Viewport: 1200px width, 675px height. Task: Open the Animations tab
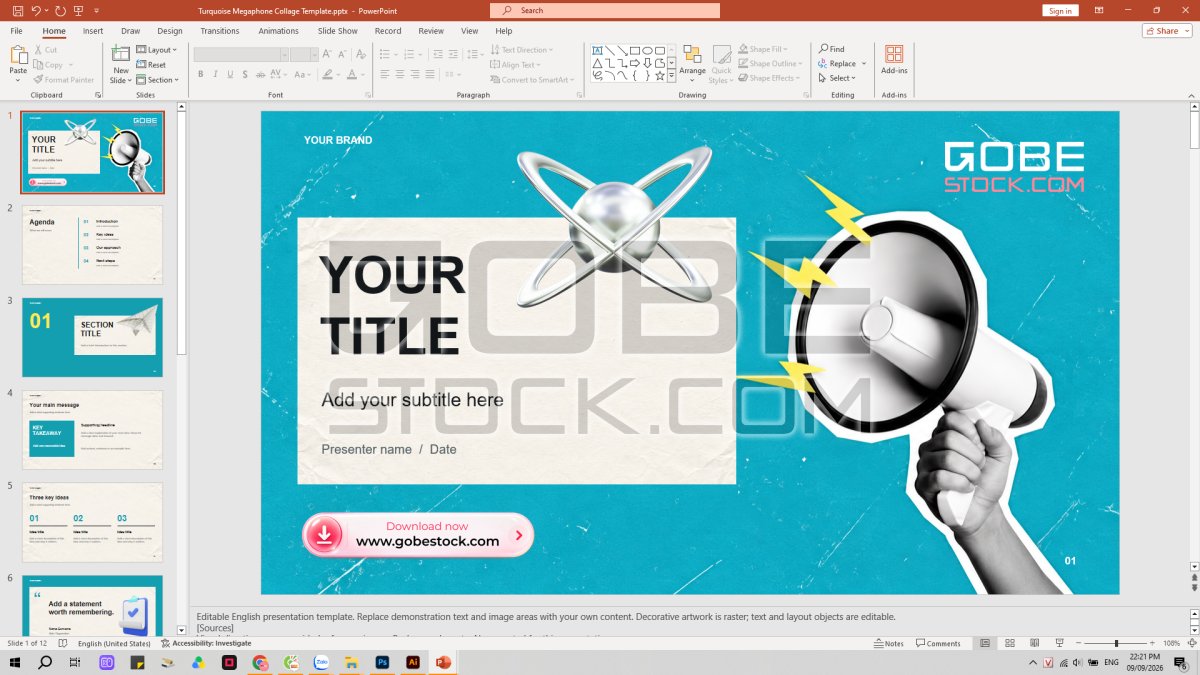279,31
